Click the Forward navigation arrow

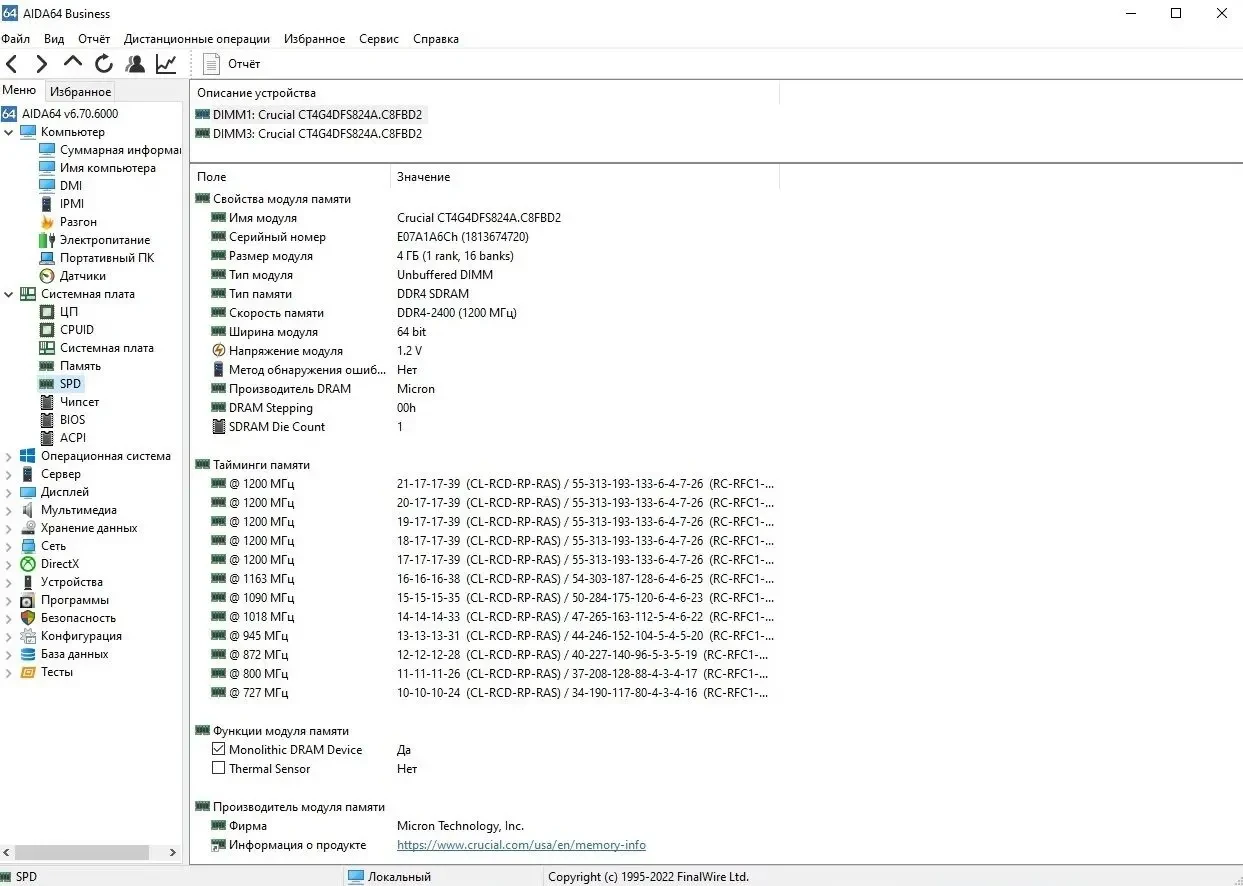tap(42, 64)
